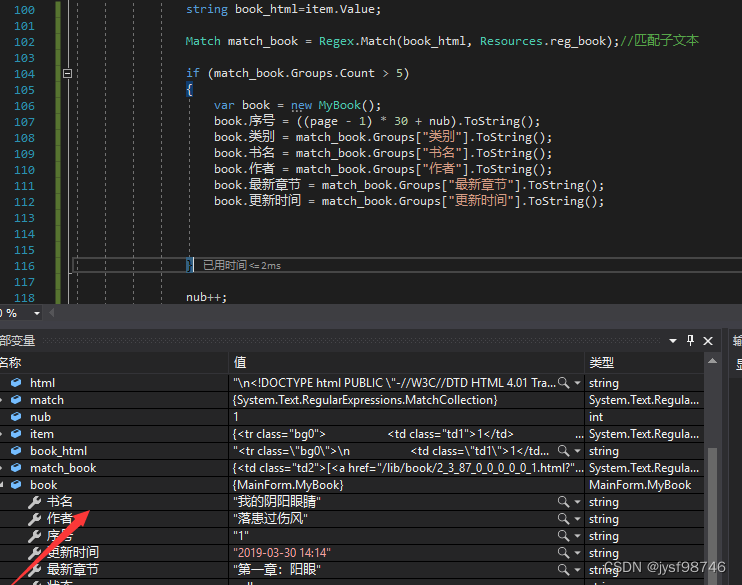Click the book_html variable cube icon
The height and width of the screenshot is (585, 742).
point(16,451)
